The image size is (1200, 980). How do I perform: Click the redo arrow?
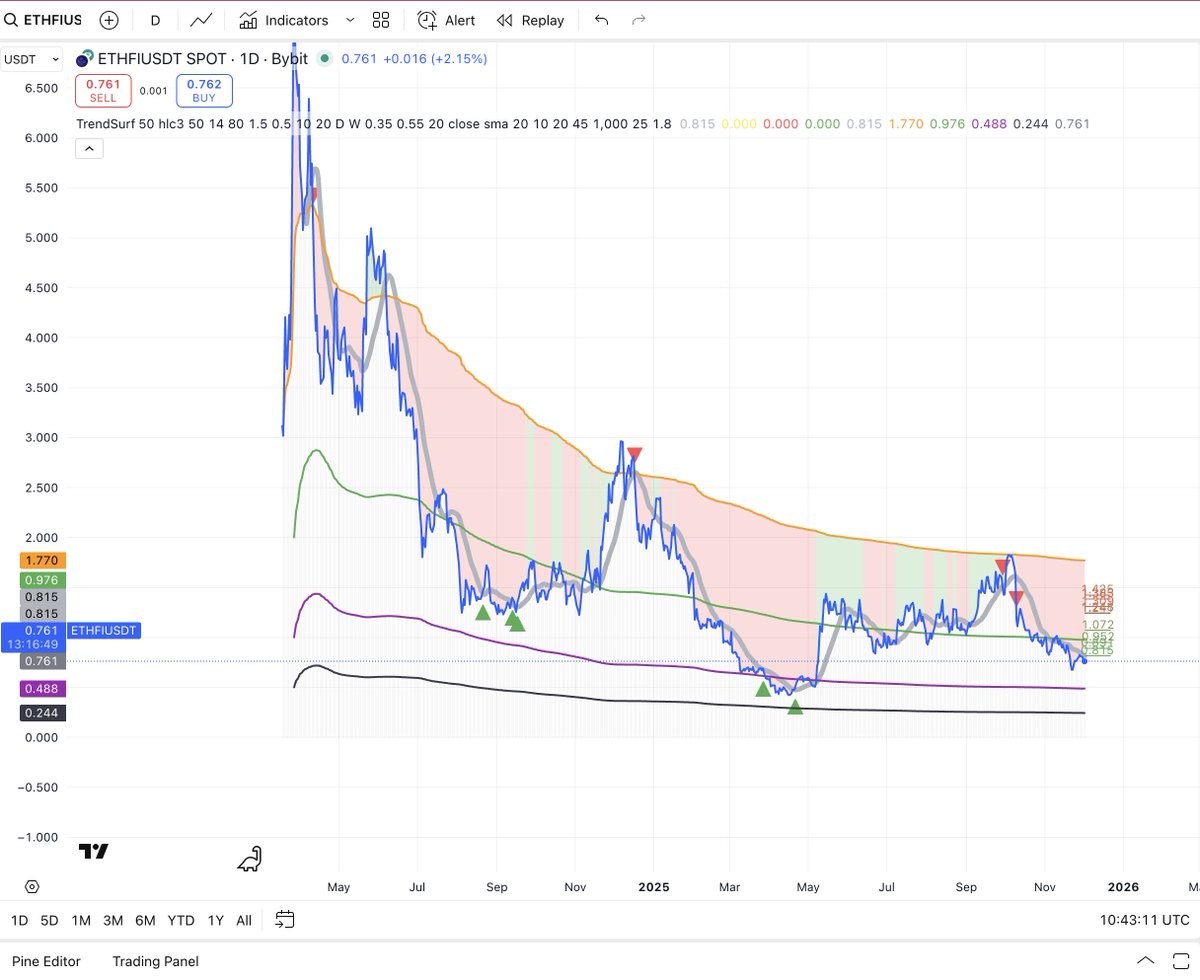pos(638,19)
